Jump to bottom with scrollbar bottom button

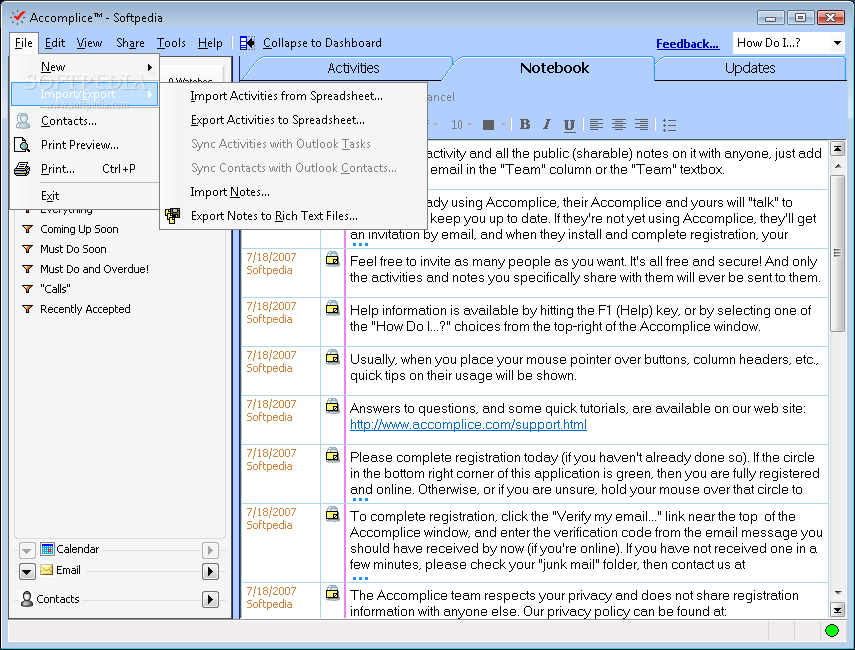(837, 610)
